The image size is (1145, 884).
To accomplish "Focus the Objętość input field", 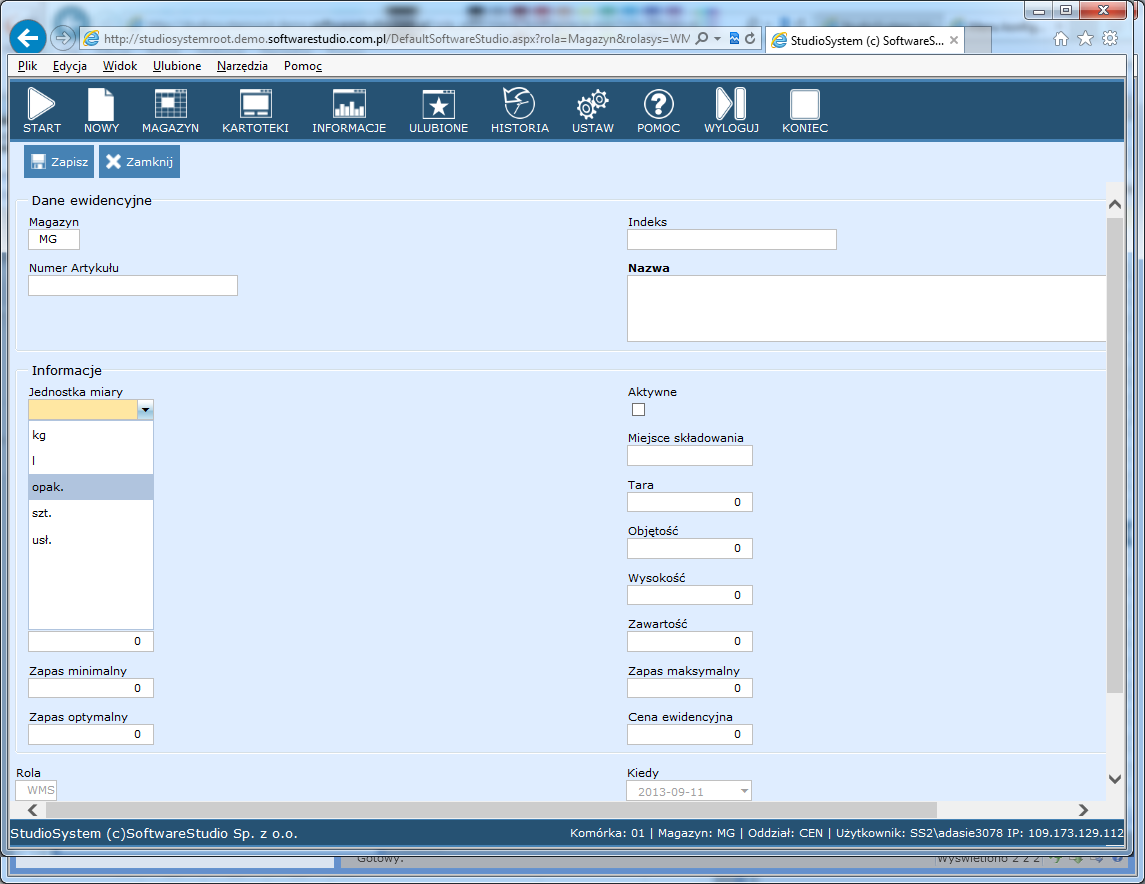I will [x=689, y=548].
